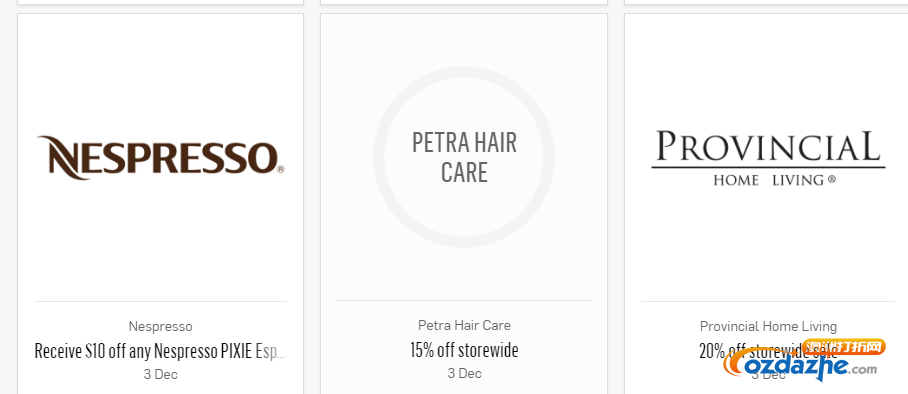Click the HOME LIVING subtitle in Provincial logo
The width and height of the screenshot is (908, 394).
pos(774,180)
